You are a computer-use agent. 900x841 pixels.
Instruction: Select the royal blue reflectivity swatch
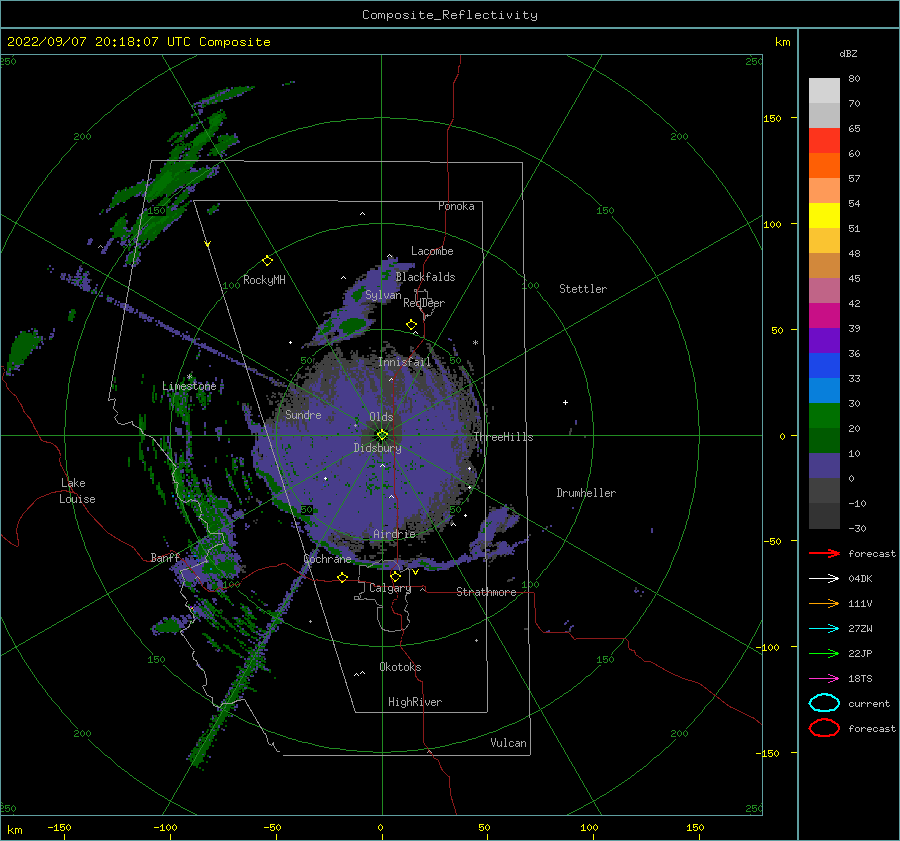[824, 366]
